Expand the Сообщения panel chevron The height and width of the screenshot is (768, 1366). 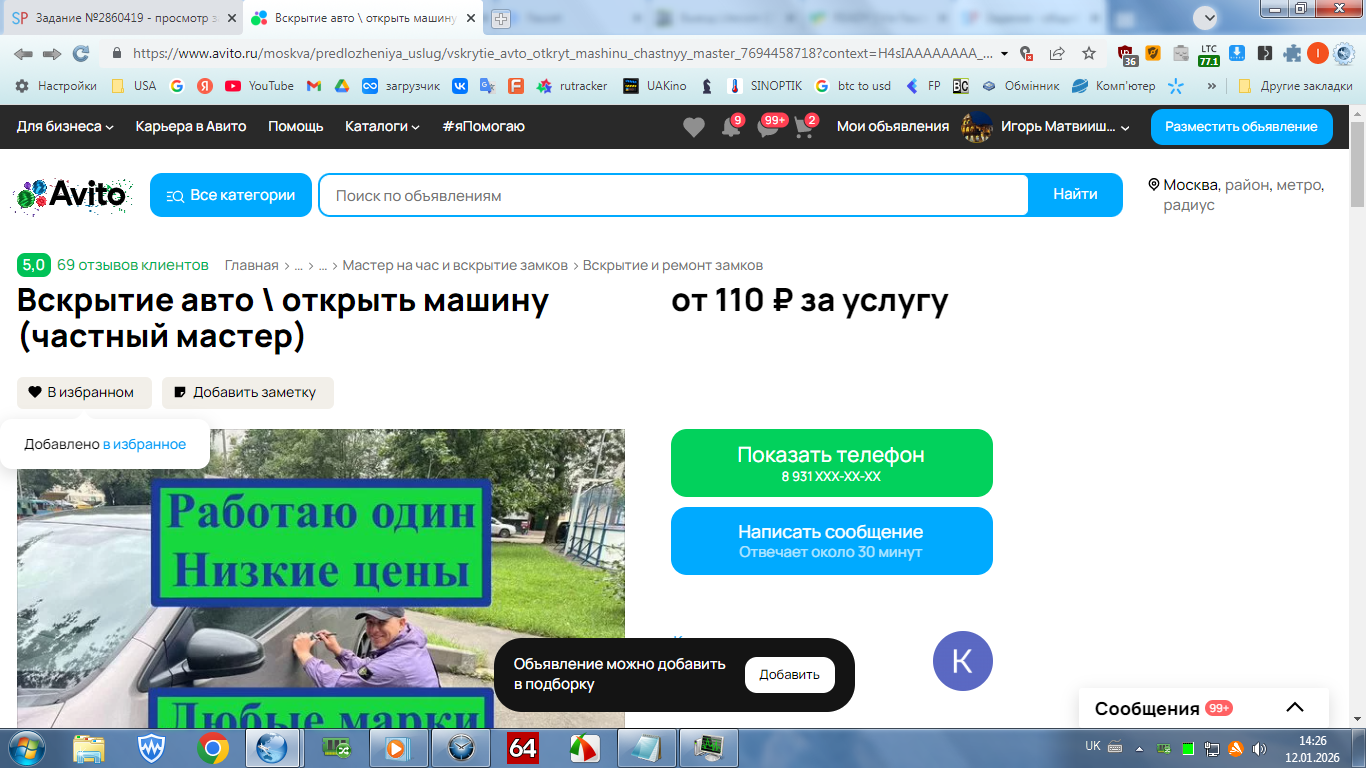coord(1295,708)
